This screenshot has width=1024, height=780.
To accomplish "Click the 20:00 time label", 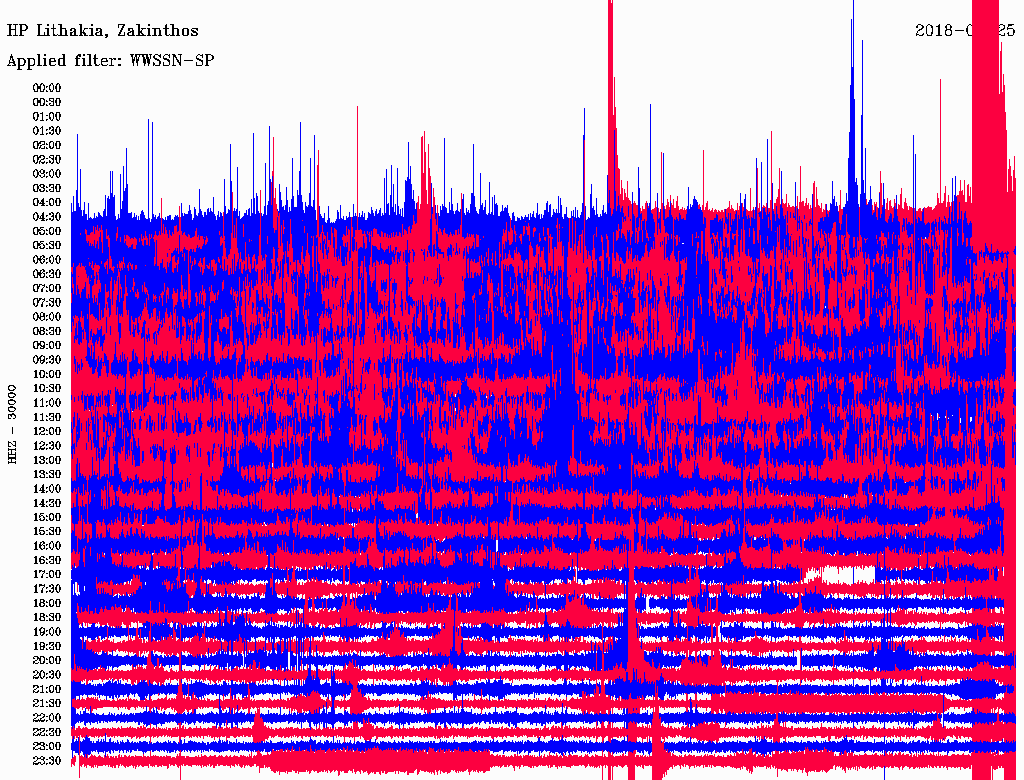I will coord(47,660).
